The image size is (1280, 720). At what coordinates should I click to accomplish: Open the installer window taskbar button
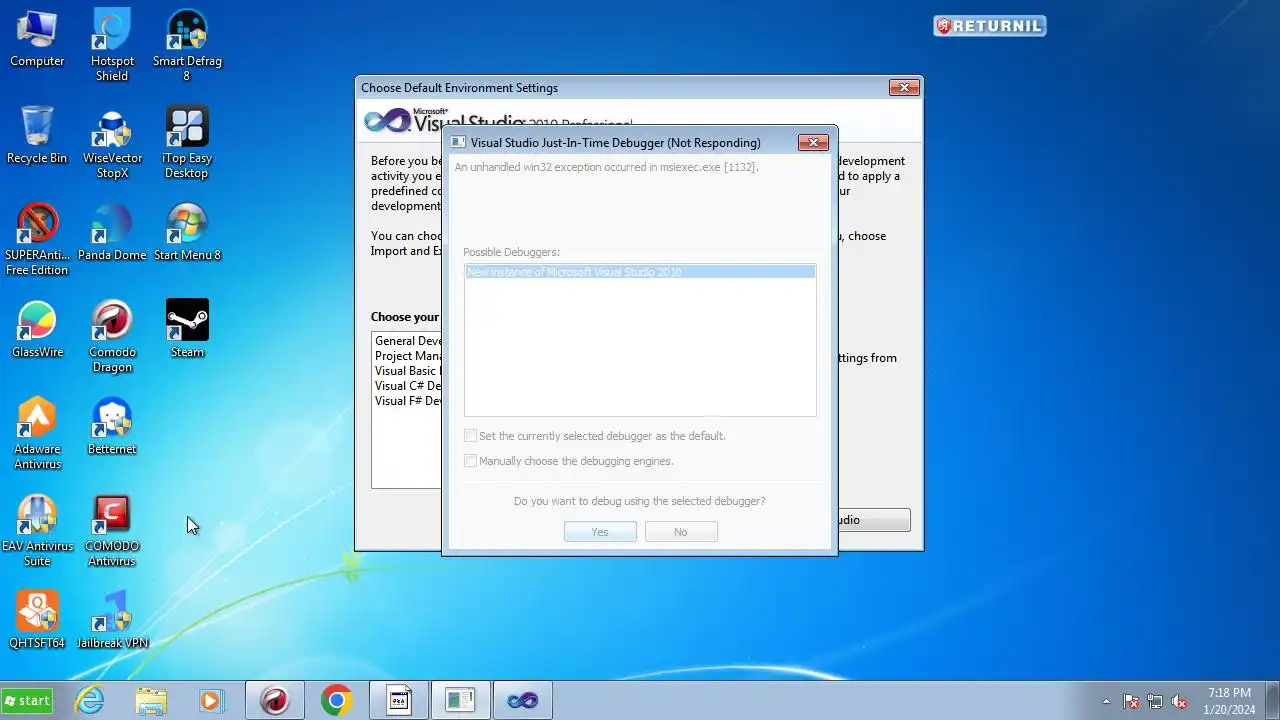point(460,701)
